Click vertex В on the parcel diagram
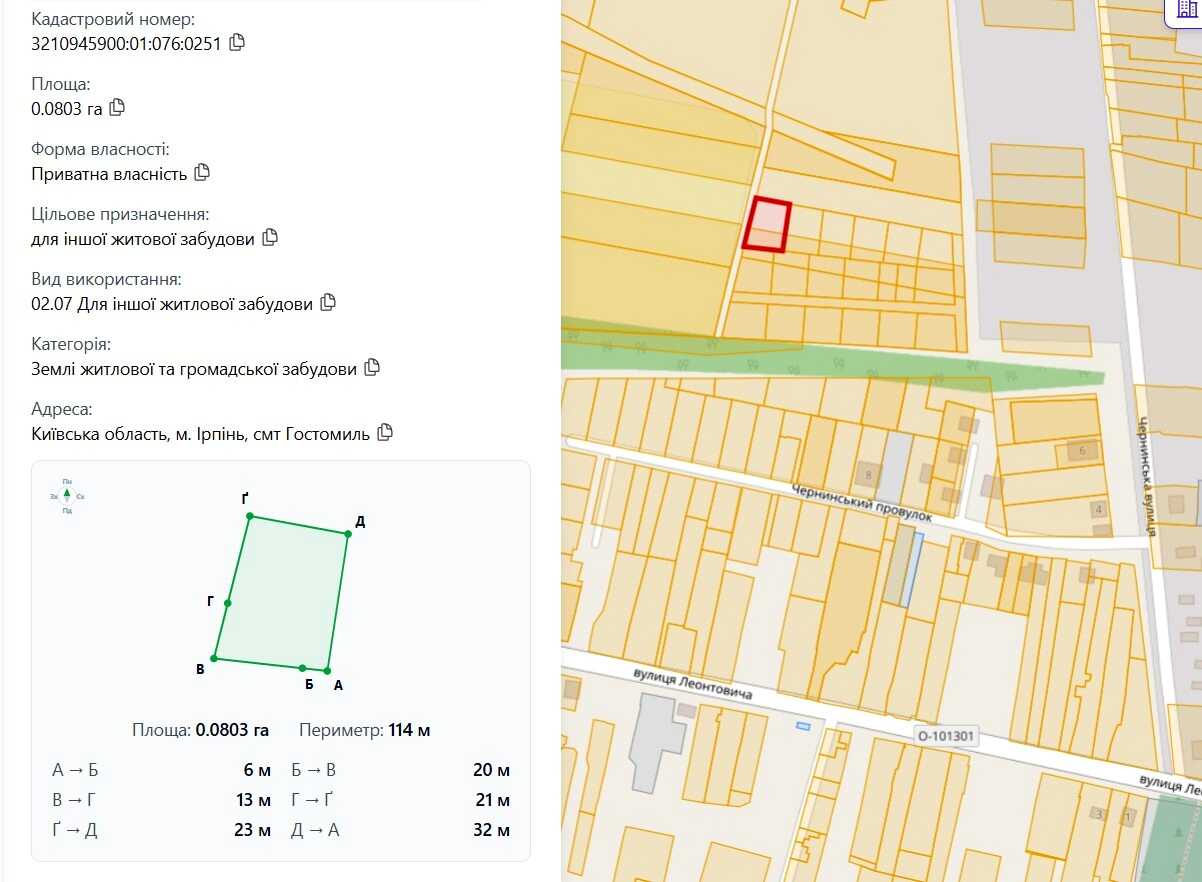The image size is (1202, 882). click(x=215, y=659)
